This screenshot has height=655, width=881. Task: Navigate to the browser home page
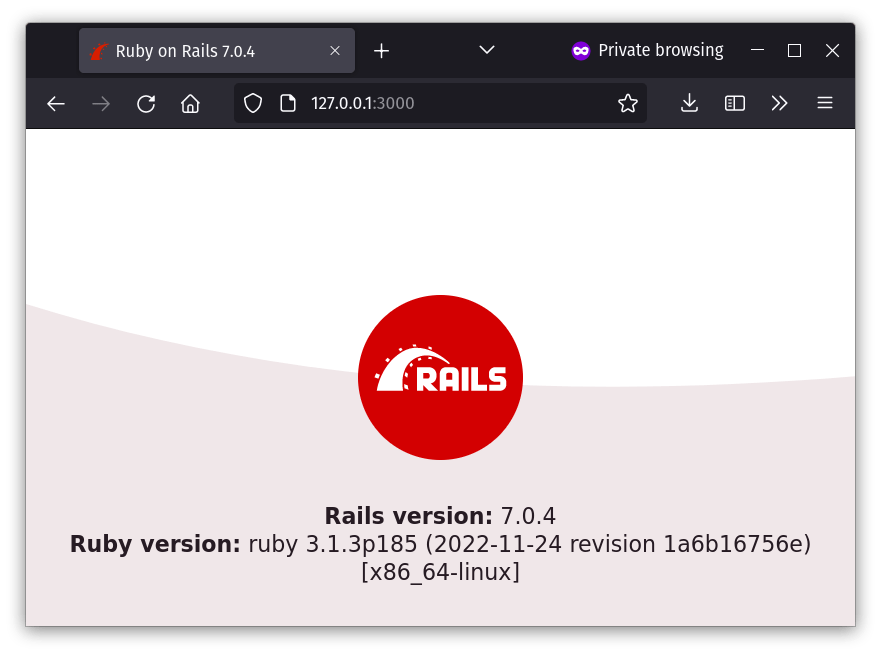click(x=190, y=102)
